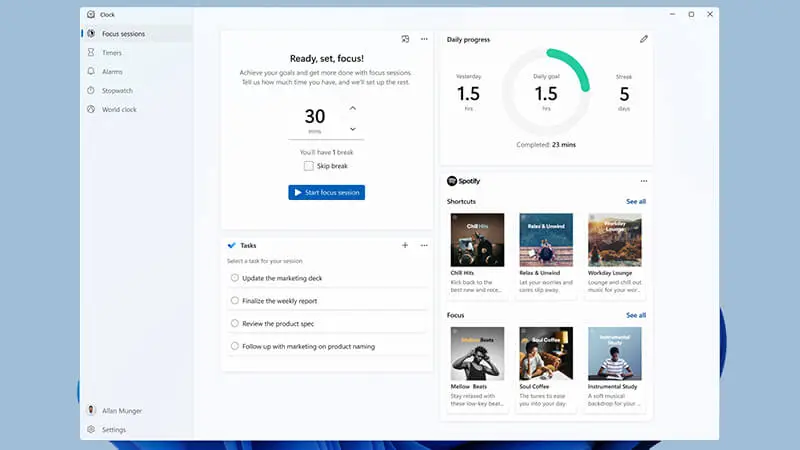Image resolution: width=800 pixels, height=450 pixels.
Task: Decrease focus minutes with down chevron
Action: tap(353, 129)
